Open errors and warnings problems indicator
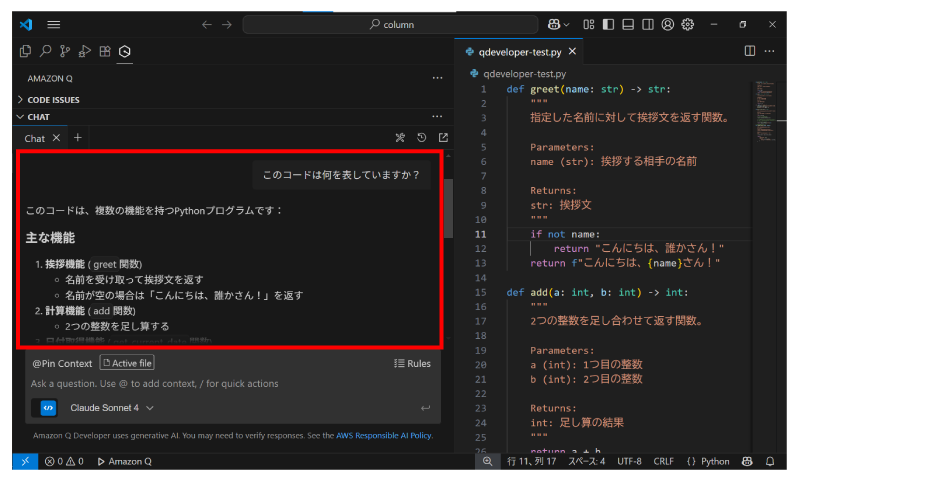Image resolution: width=925 pixels, height=481 pixels. pyautogui.click(x=64, y=462)
